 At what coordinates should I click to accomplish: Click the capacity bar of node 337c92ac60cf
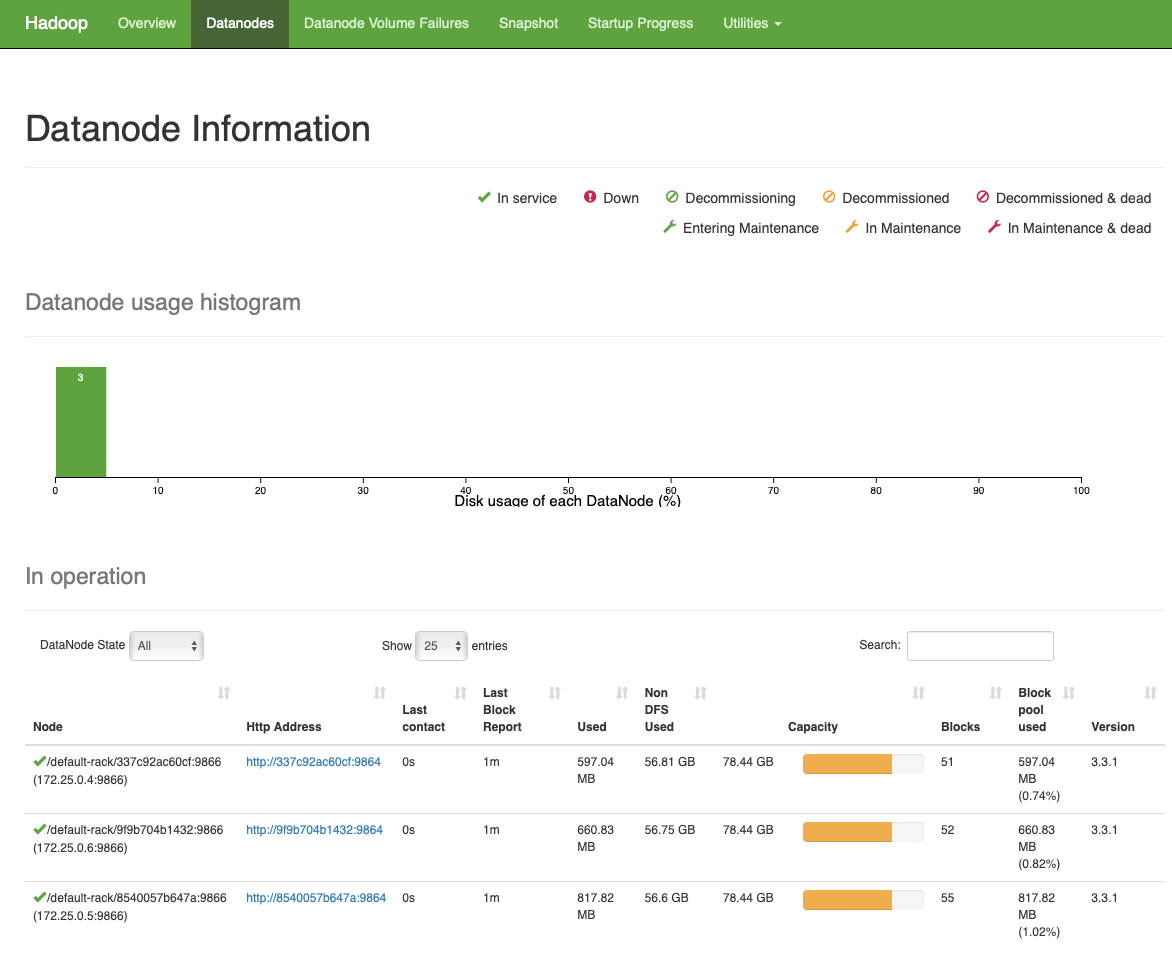[862, 763]
